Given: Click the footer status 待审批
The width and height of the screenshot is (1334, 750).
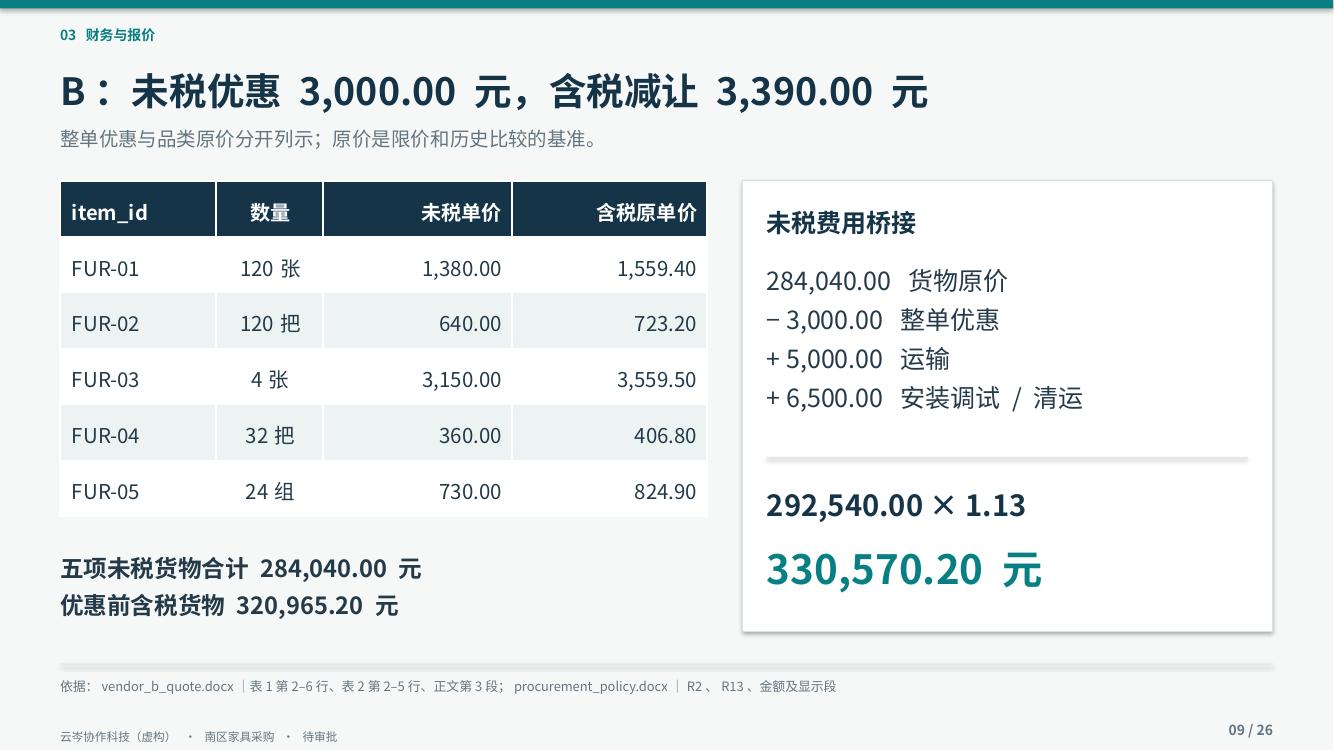Looking at the screenshot, I should (320, 736).
